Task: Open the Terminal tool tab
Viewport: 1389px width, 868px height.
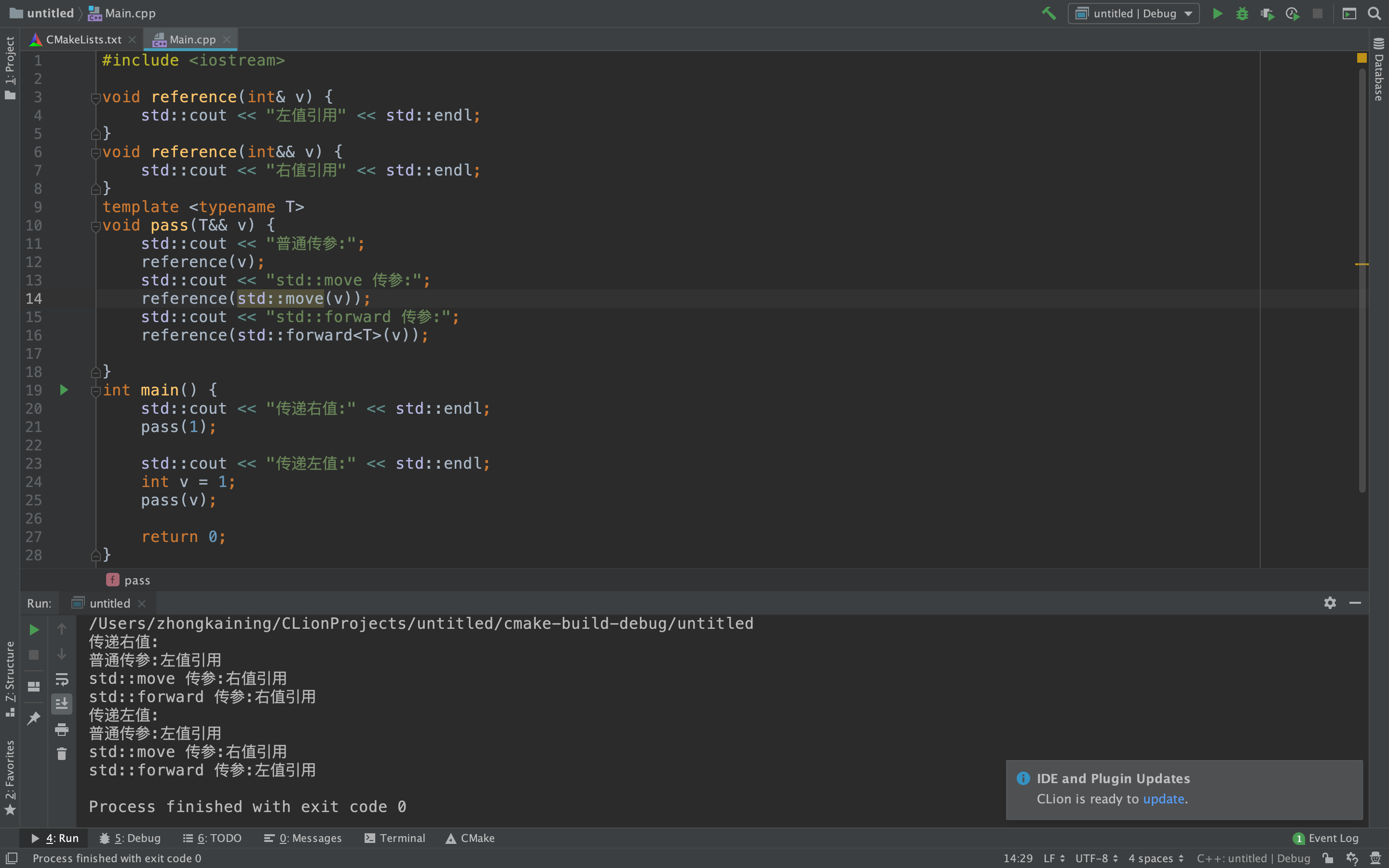Action: click(395, 838)
